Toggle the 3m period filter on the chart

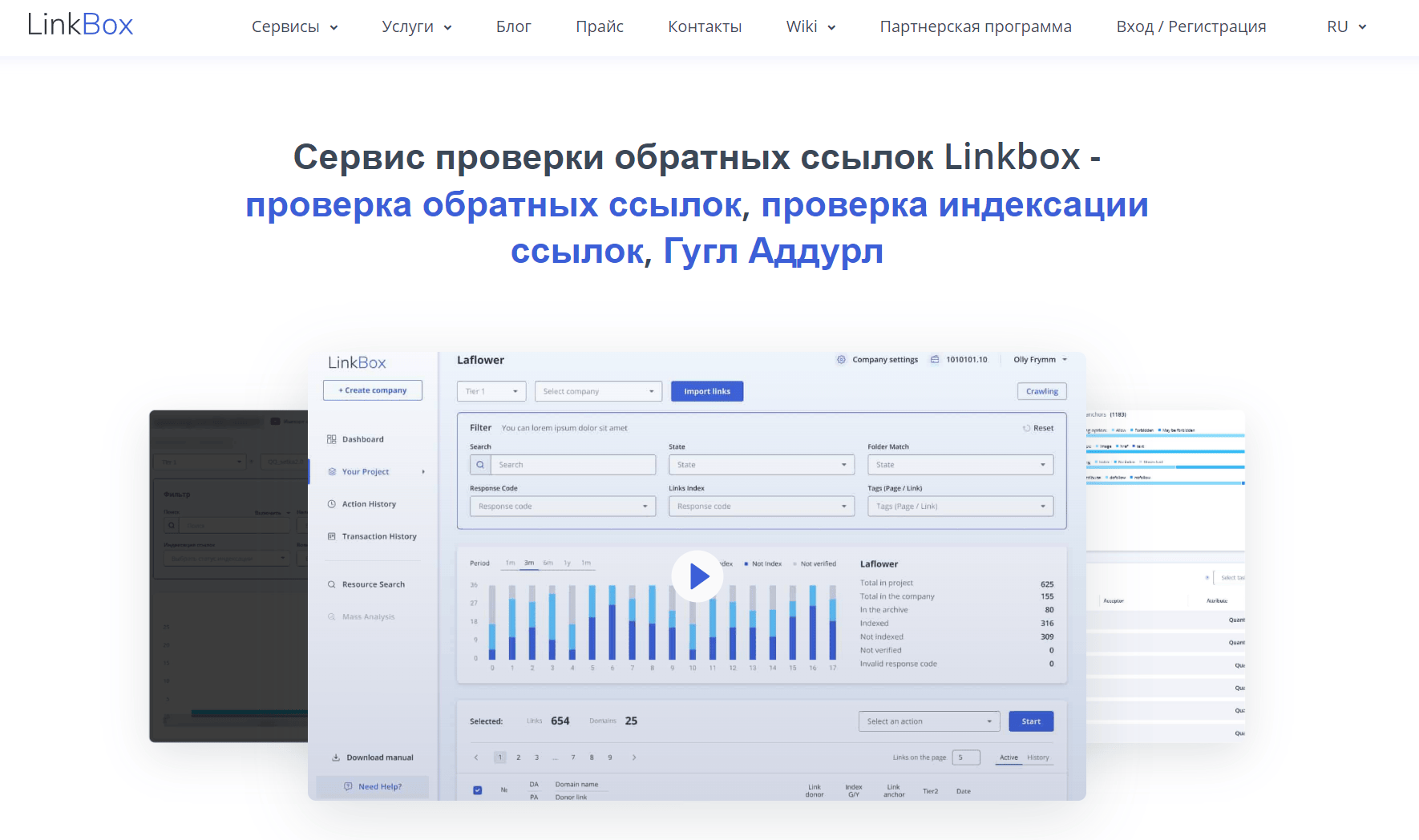pos(528,563)
